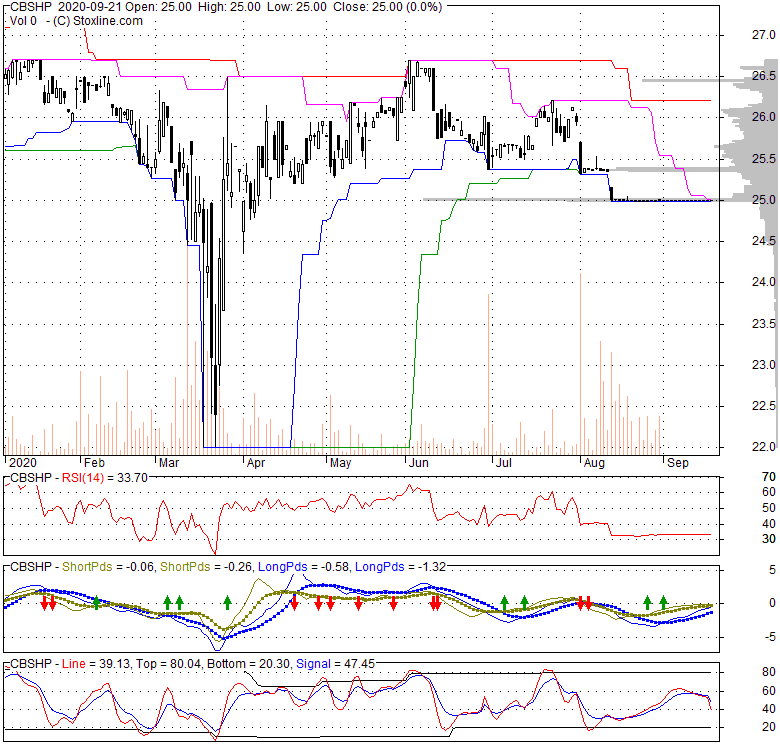The width and height of the screenshot is (780, 745).
Task: Click the 30 level on RSI axis
Action: [769, 539]
